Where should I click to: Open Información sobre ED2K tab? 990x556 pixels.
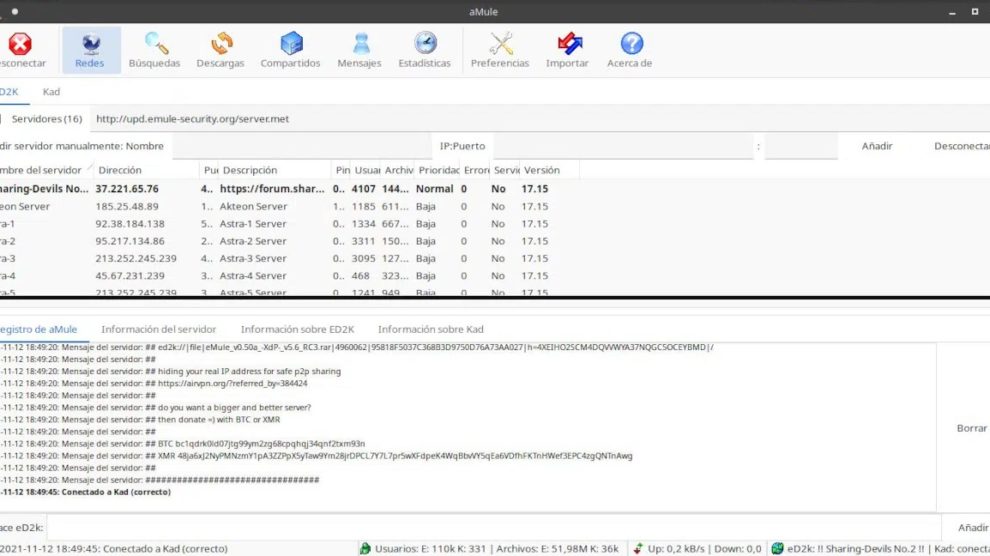pos(297,329)
